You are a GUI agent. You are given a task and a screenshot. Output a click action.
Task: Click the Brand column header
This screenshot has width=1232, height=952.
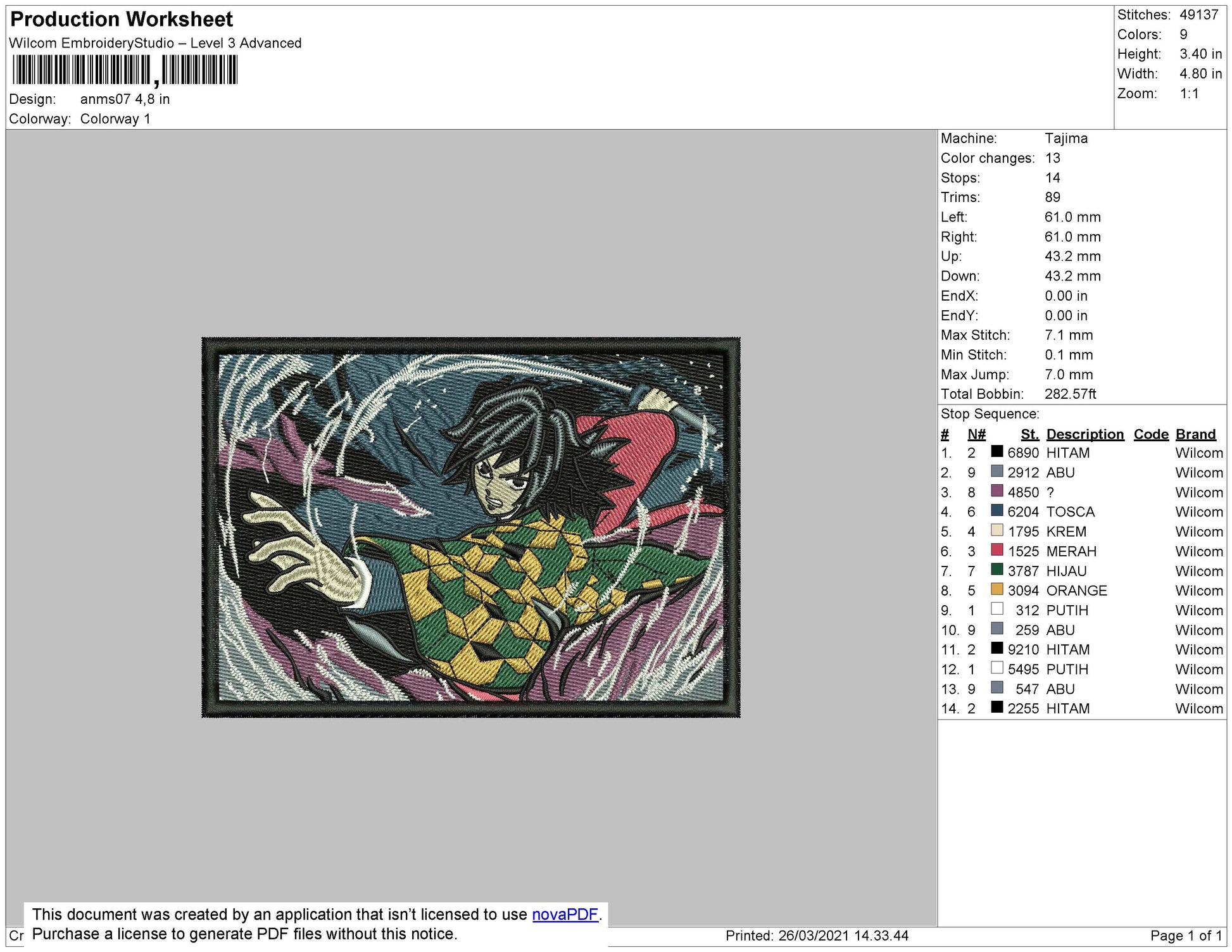click(x=1195, y=434)
